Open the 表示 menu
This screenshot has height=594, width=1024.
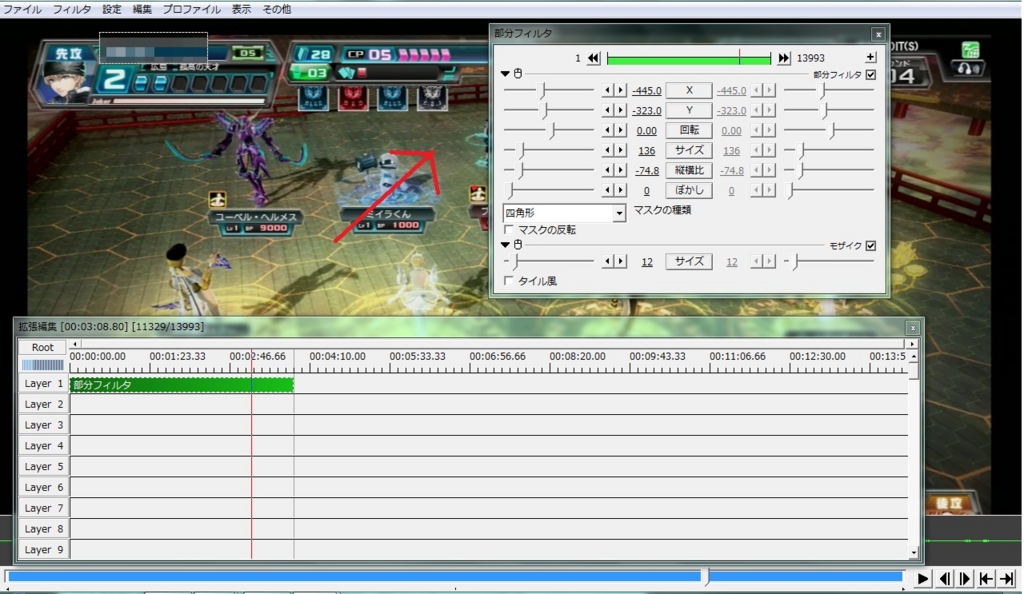[x=241, y=9]
